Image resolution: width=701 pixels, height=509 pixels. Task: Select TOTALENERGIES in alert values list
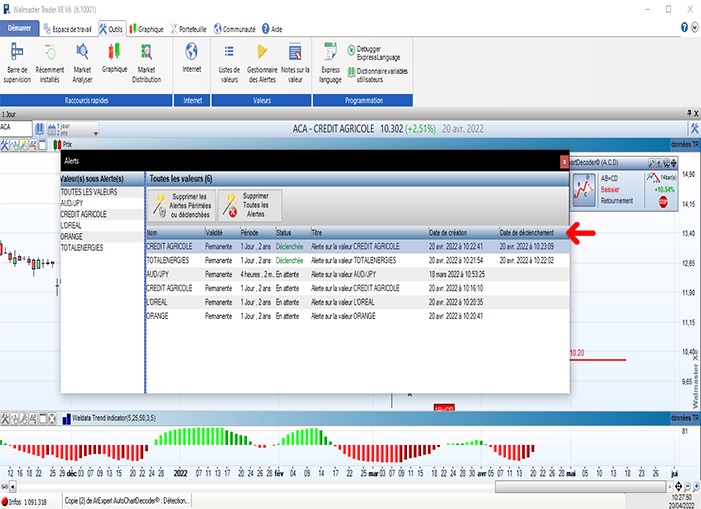(102, 248)
